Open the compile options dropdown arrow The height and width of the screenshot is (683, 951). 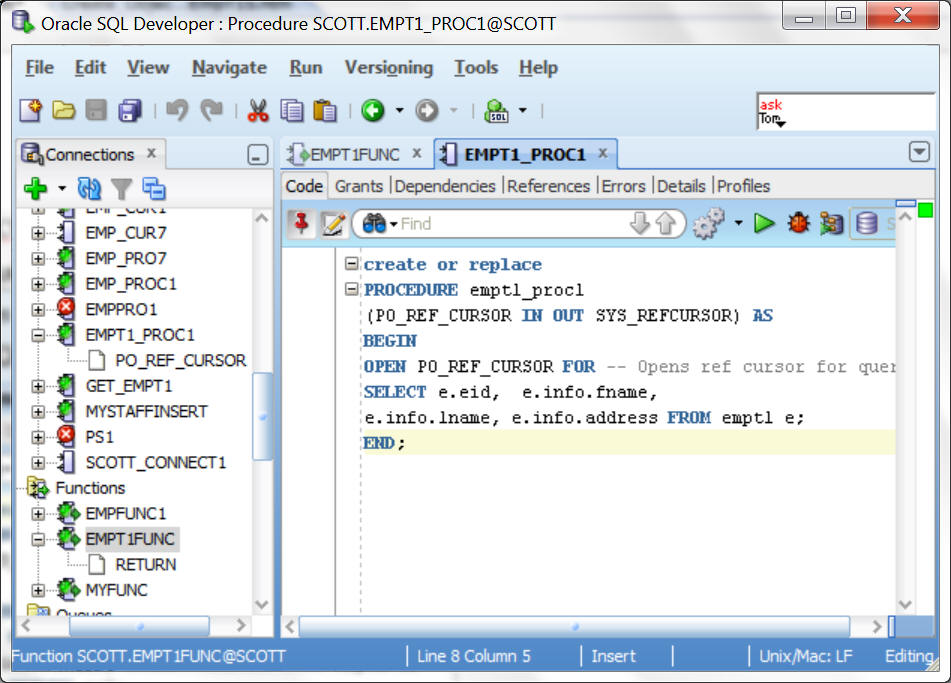738,223
